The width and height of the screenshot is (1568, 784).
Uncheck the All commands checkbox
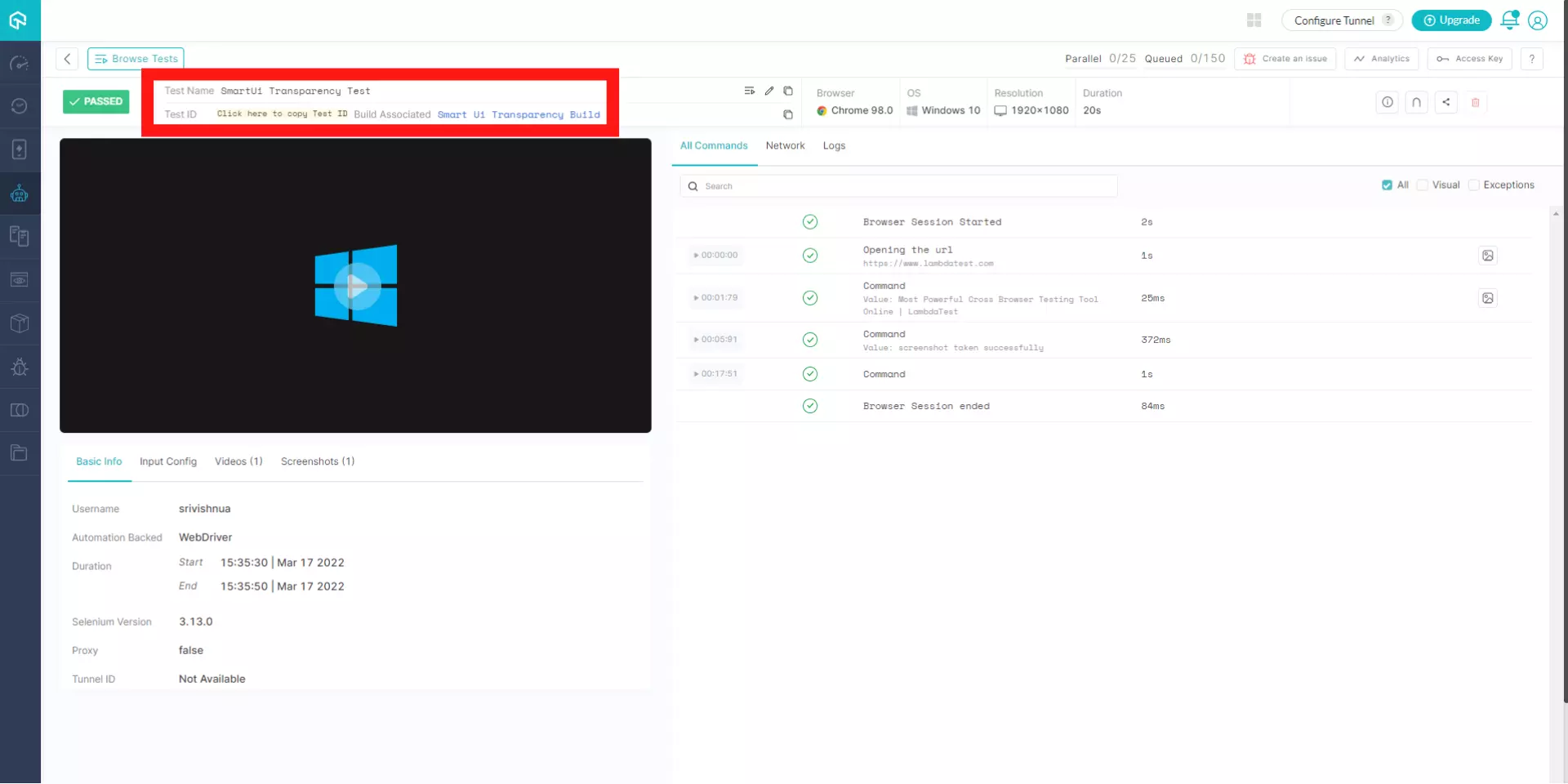pos(1386,185)
